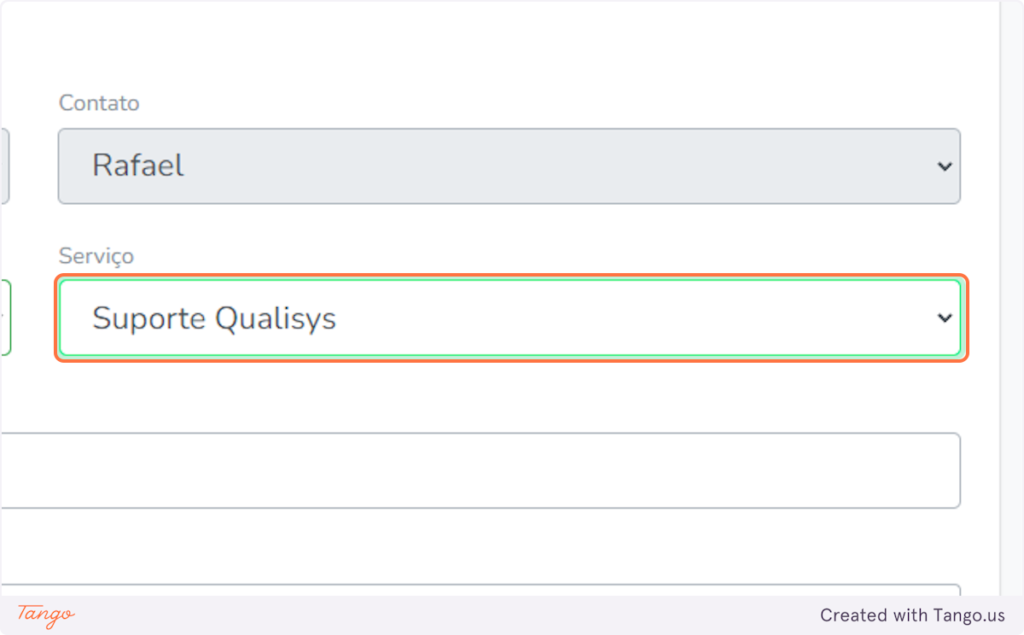Open the Created with Tango.us link
The image size is (1024, 635).
pyautogui.click(x=912, y=615)
